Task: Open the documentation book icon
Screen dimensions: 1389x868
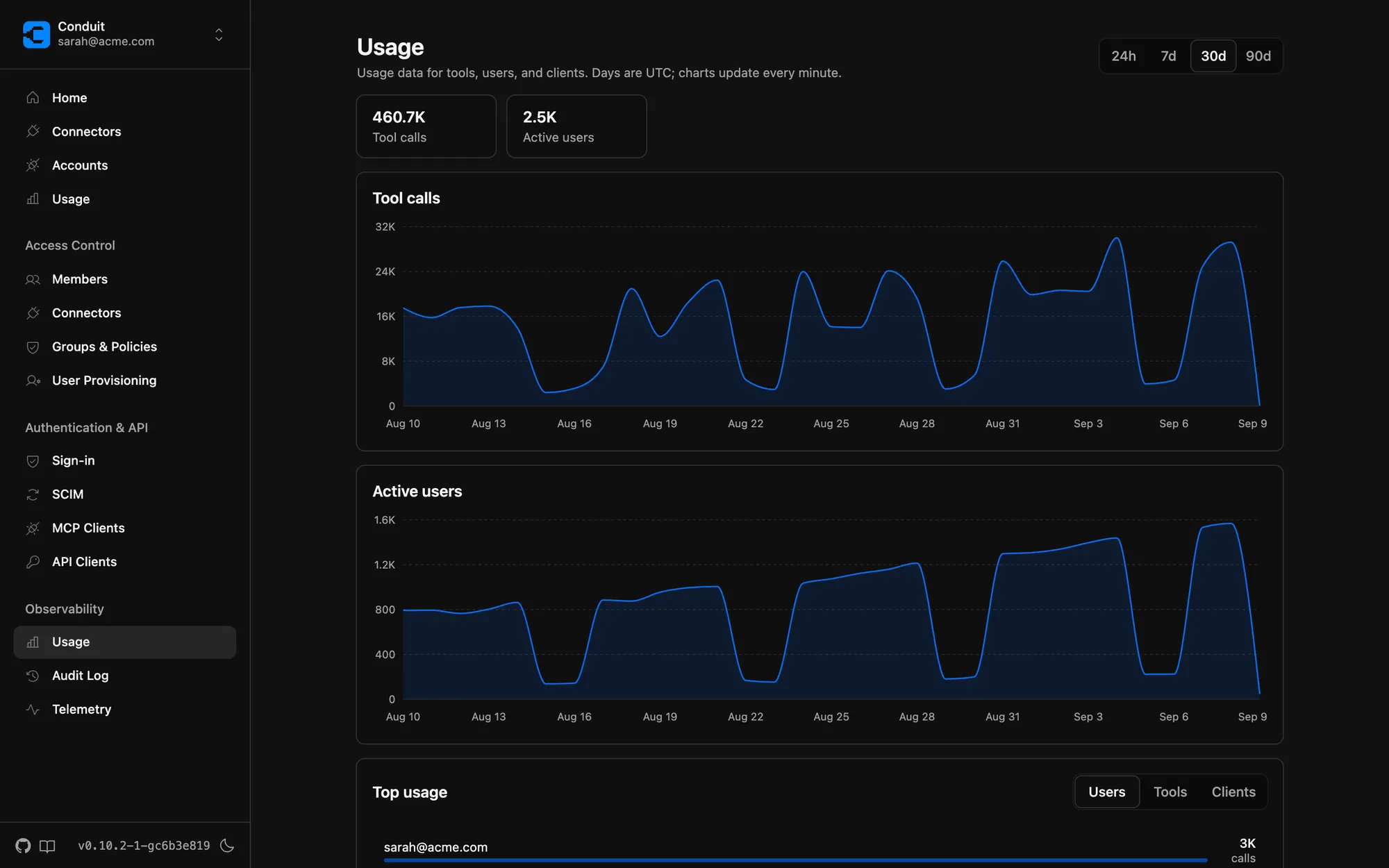Action: click(x=47, y=846)
